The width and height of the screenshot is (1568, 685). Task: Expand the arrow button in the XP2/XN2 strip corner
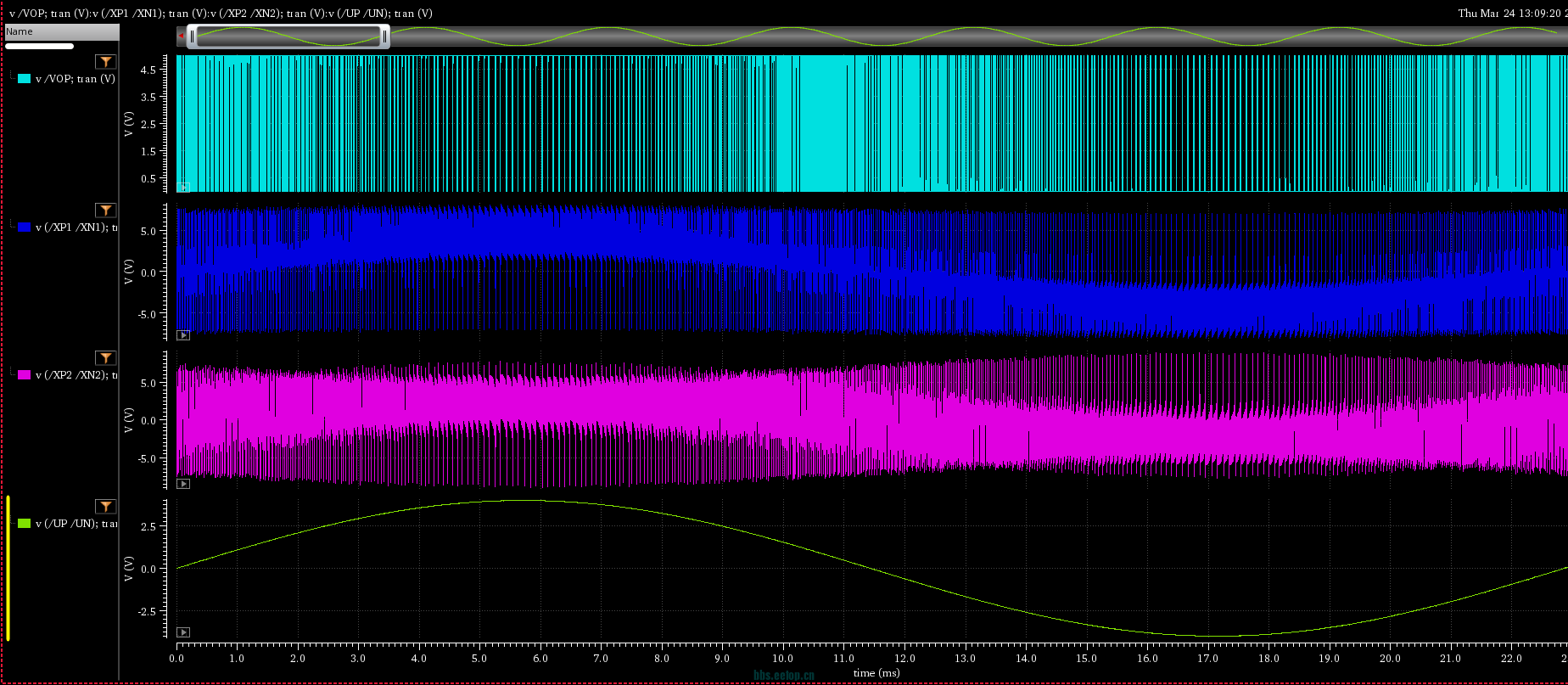click(x=183, y=484)
